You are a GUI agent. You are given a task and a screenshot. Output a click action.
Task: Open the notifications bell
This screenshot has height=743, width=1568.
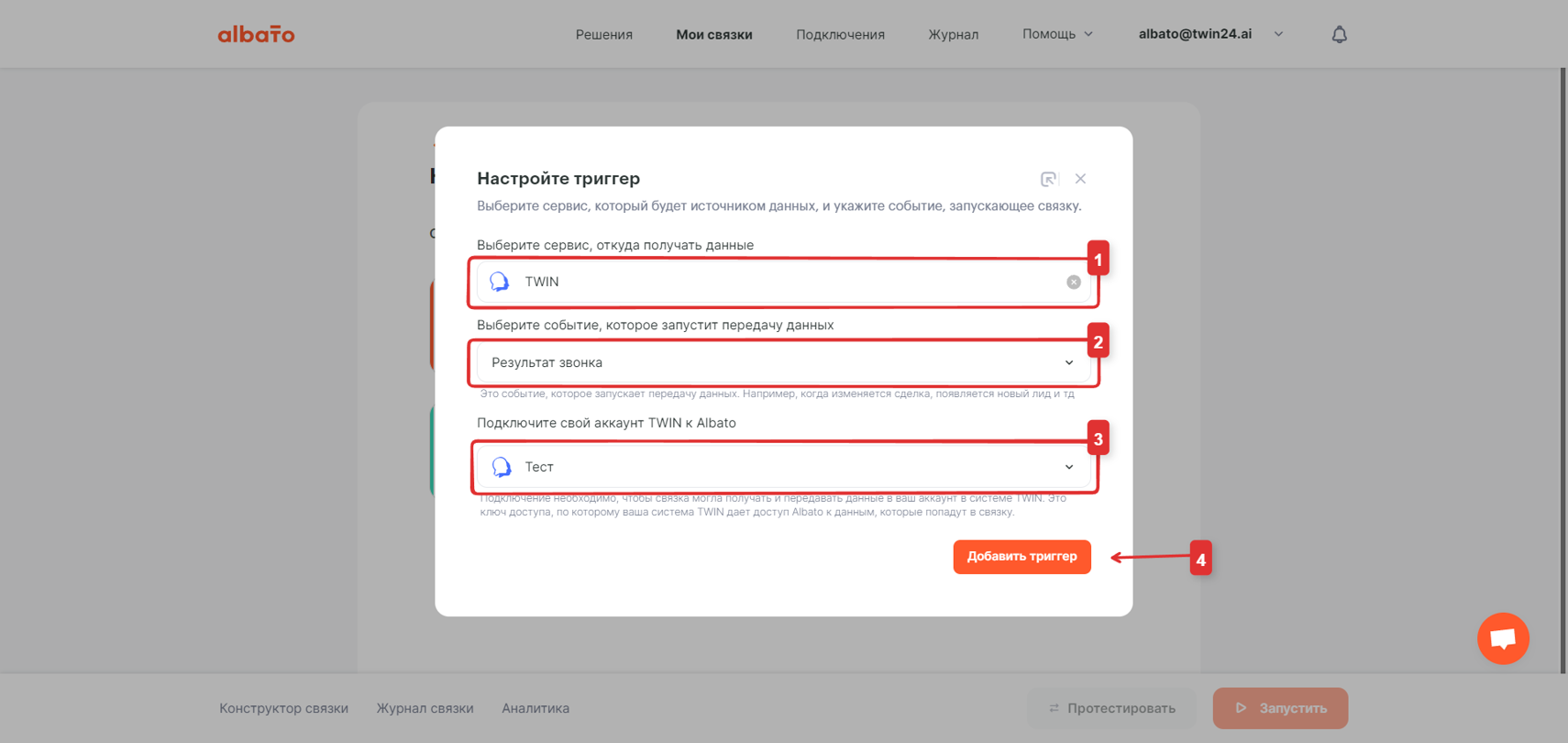click(1340, 34)
